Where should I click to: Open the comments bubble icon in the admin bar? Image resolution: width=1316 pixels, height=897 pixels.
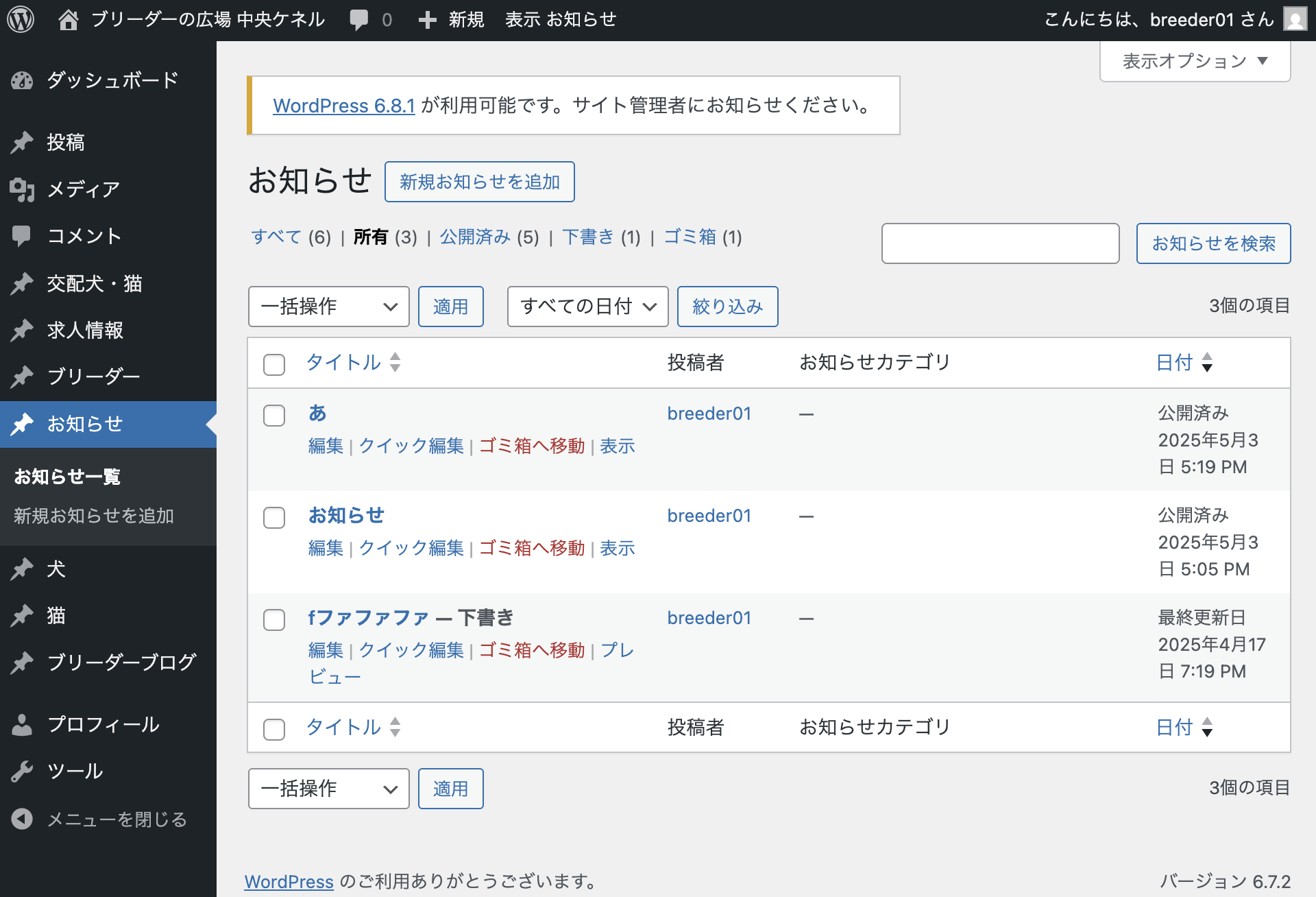[358, 19]
